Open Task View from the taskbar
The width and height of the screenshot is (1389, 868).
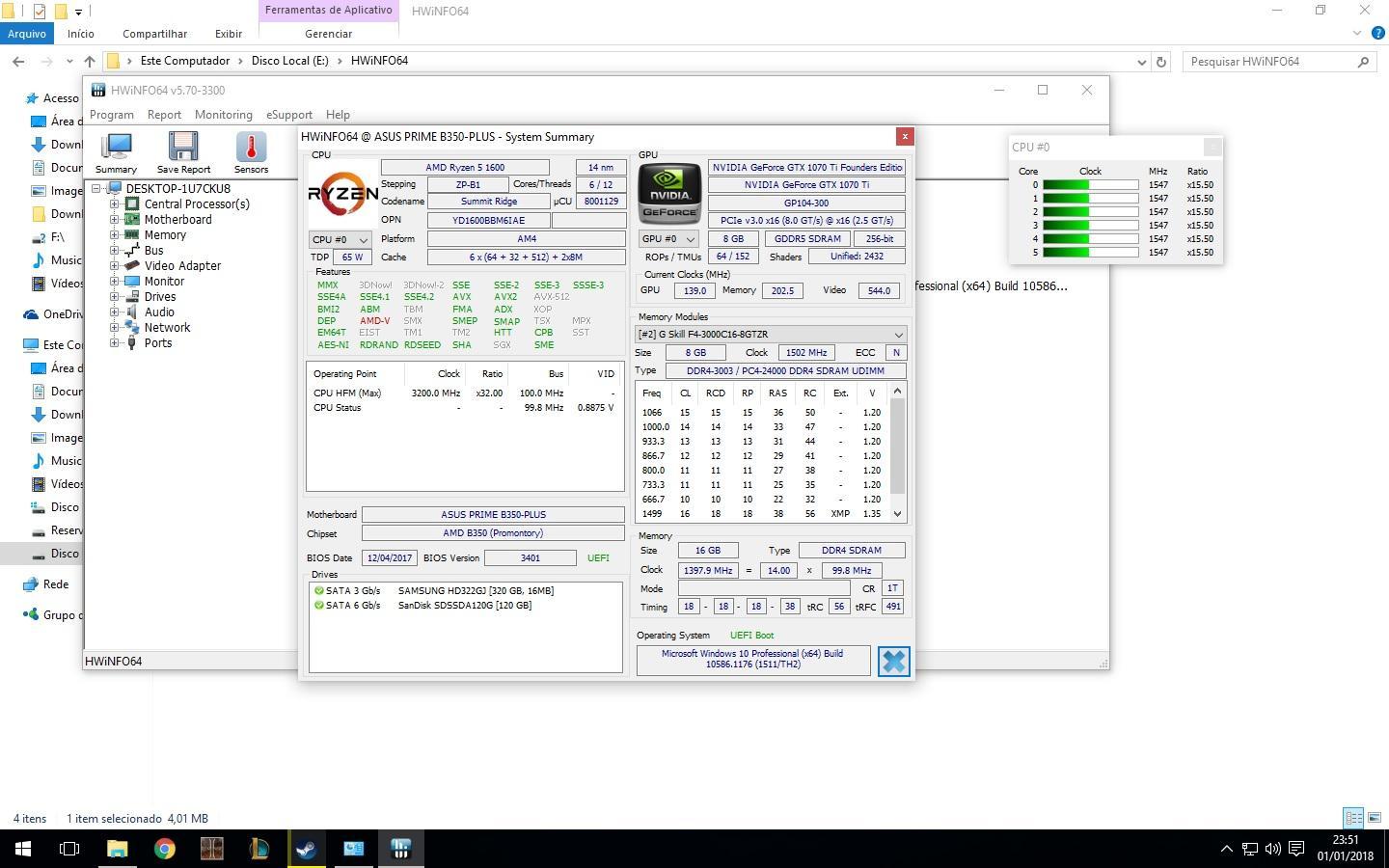69,849
